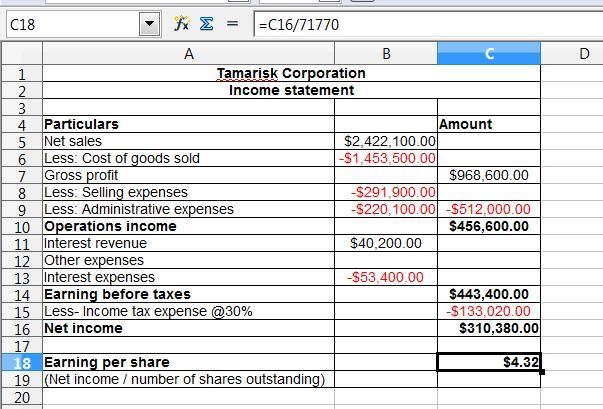This screenshot has width=603, height=409.
Task: Click the select-all corner box
Action: tap(22, 53)
